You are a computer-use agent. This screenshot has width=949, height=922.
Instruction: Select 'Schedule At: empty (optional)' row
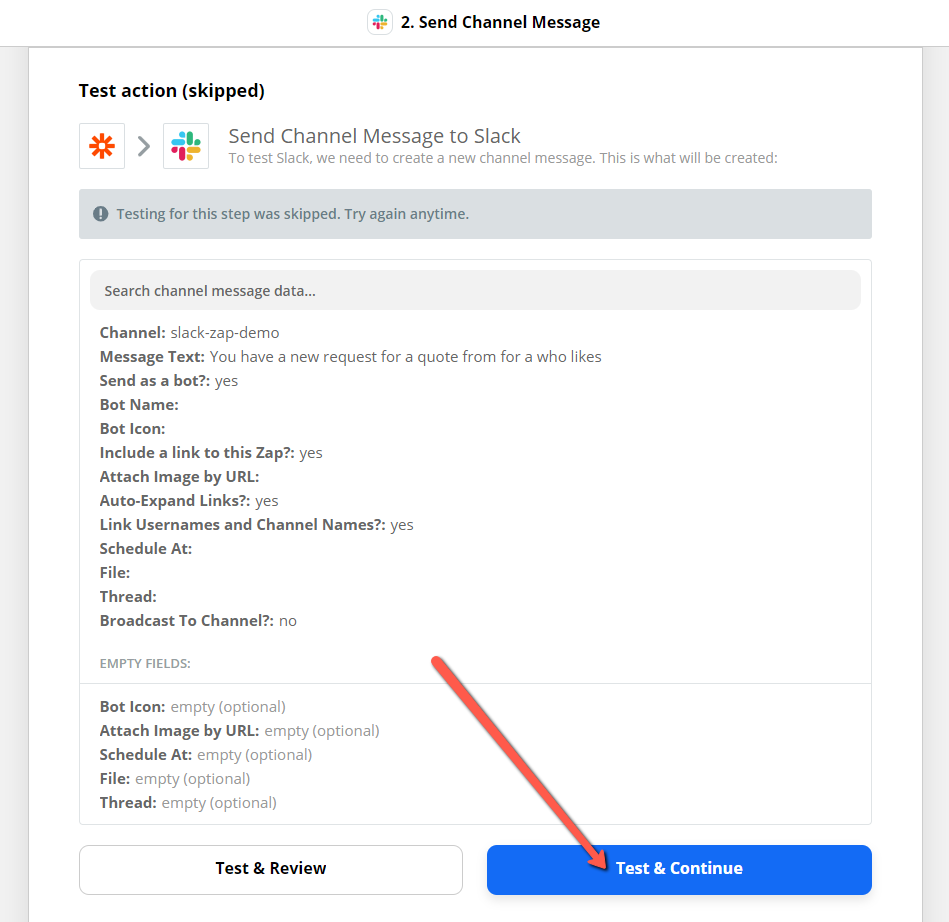click(x=206, y=755)
